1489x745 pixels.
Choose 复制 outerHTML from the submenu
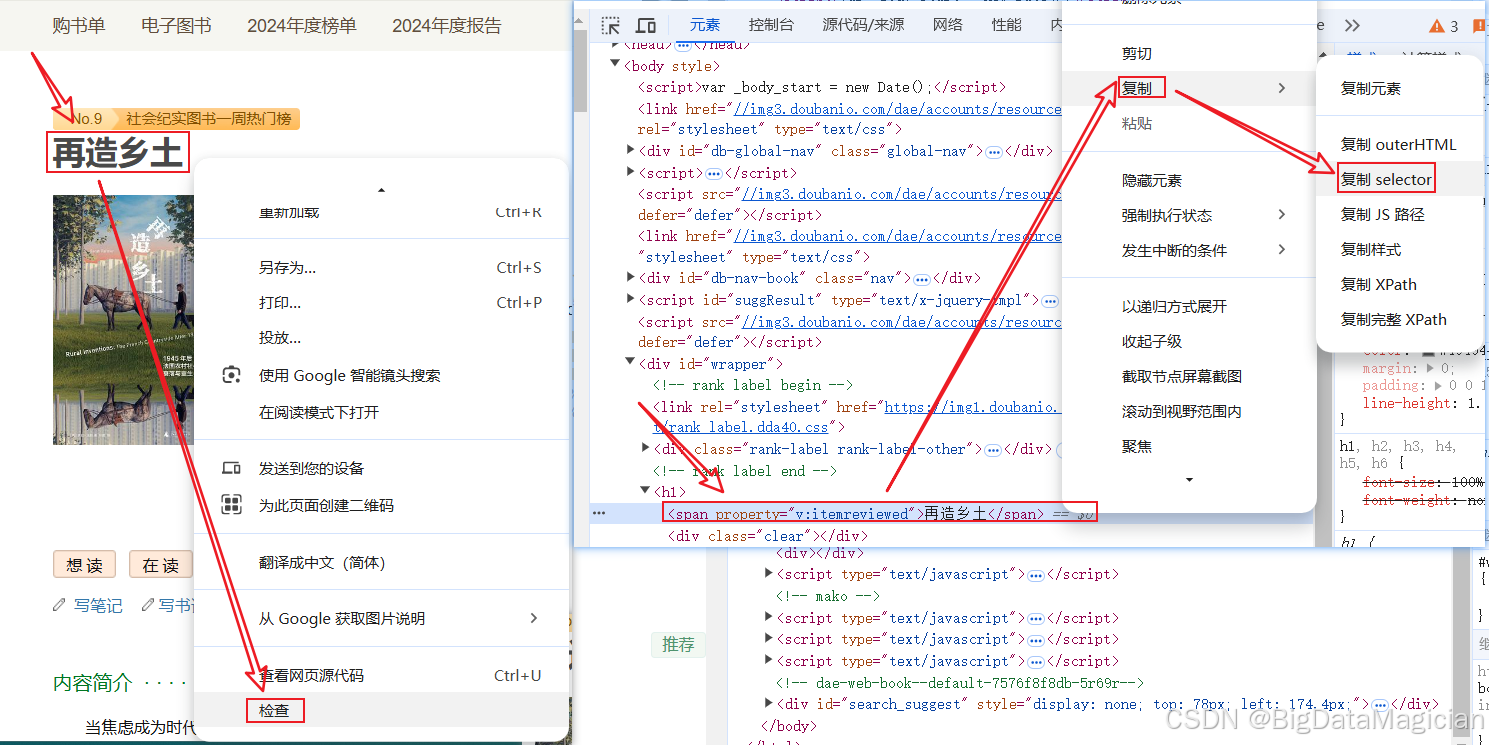coord(1399,144)
